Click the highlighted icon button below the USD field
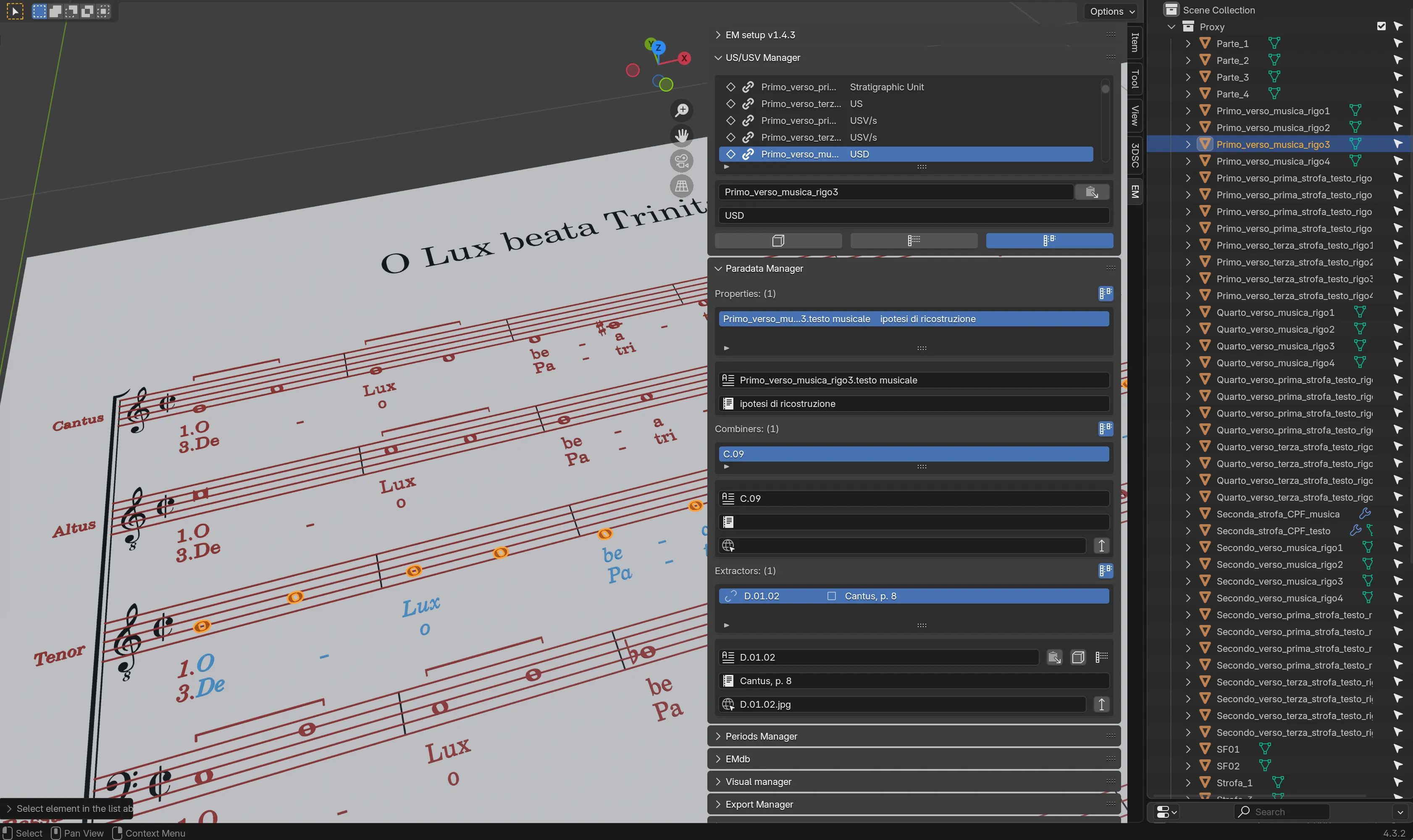Viewport: 1413px width, 840px height. 1049,241
